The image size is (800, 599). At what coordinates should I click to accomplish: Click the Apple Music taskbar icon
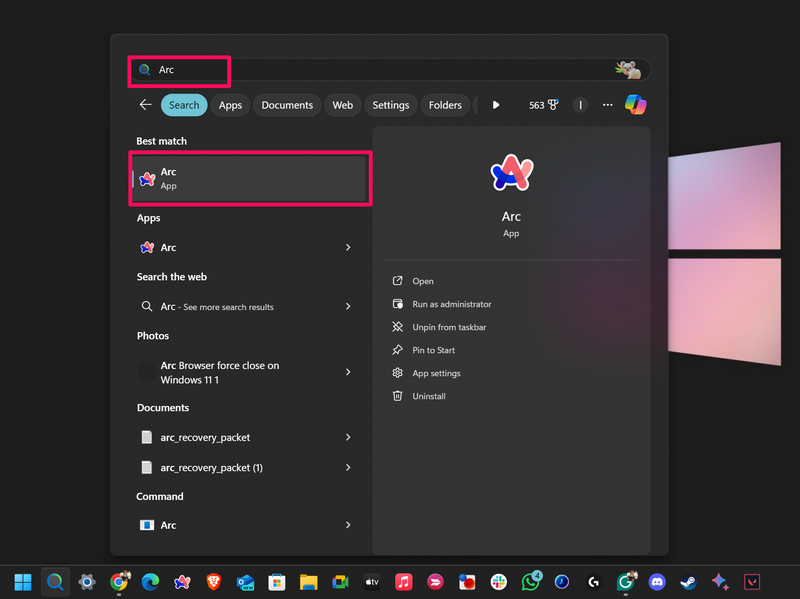[403, 581]
